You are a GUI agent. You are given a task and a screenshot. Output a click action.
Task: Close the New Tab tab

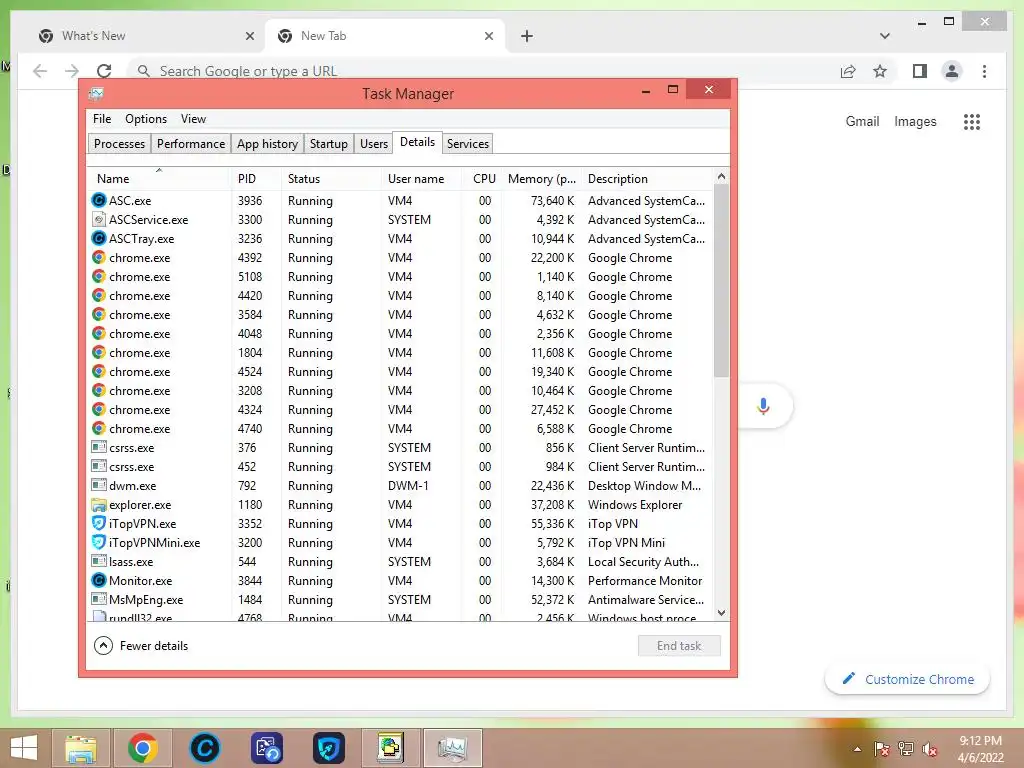[x=488, y=36]
